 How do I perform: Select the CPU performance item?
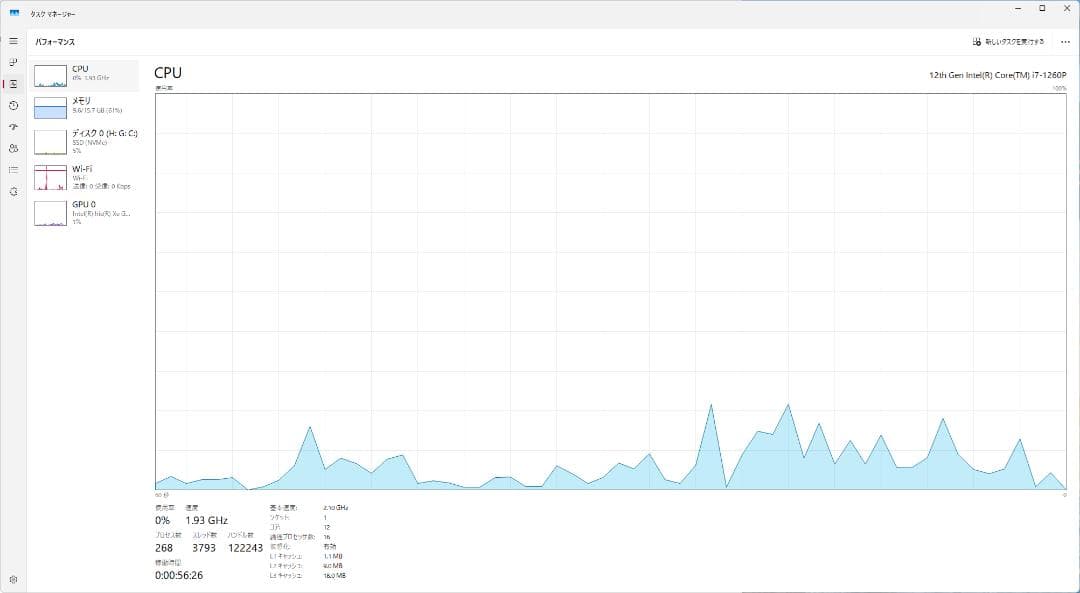tap(86, 75)
